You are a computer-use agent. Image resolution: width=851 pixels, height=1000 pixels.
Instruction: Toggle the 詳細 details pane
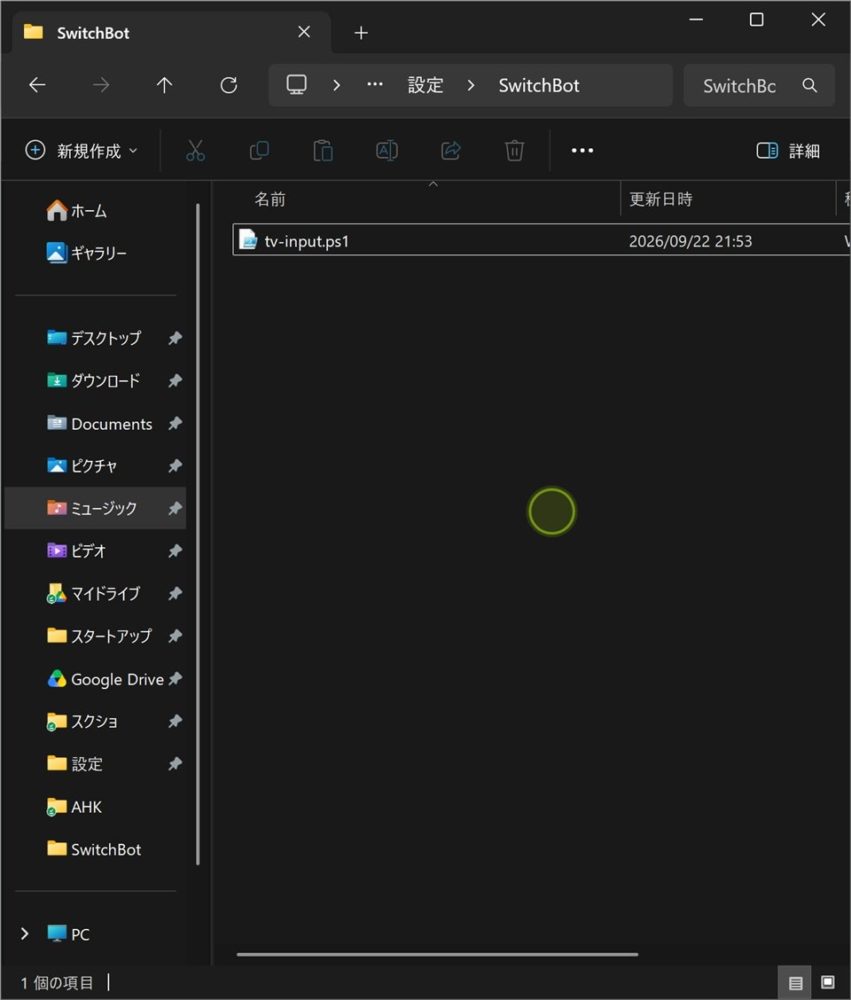coord(788,151)
